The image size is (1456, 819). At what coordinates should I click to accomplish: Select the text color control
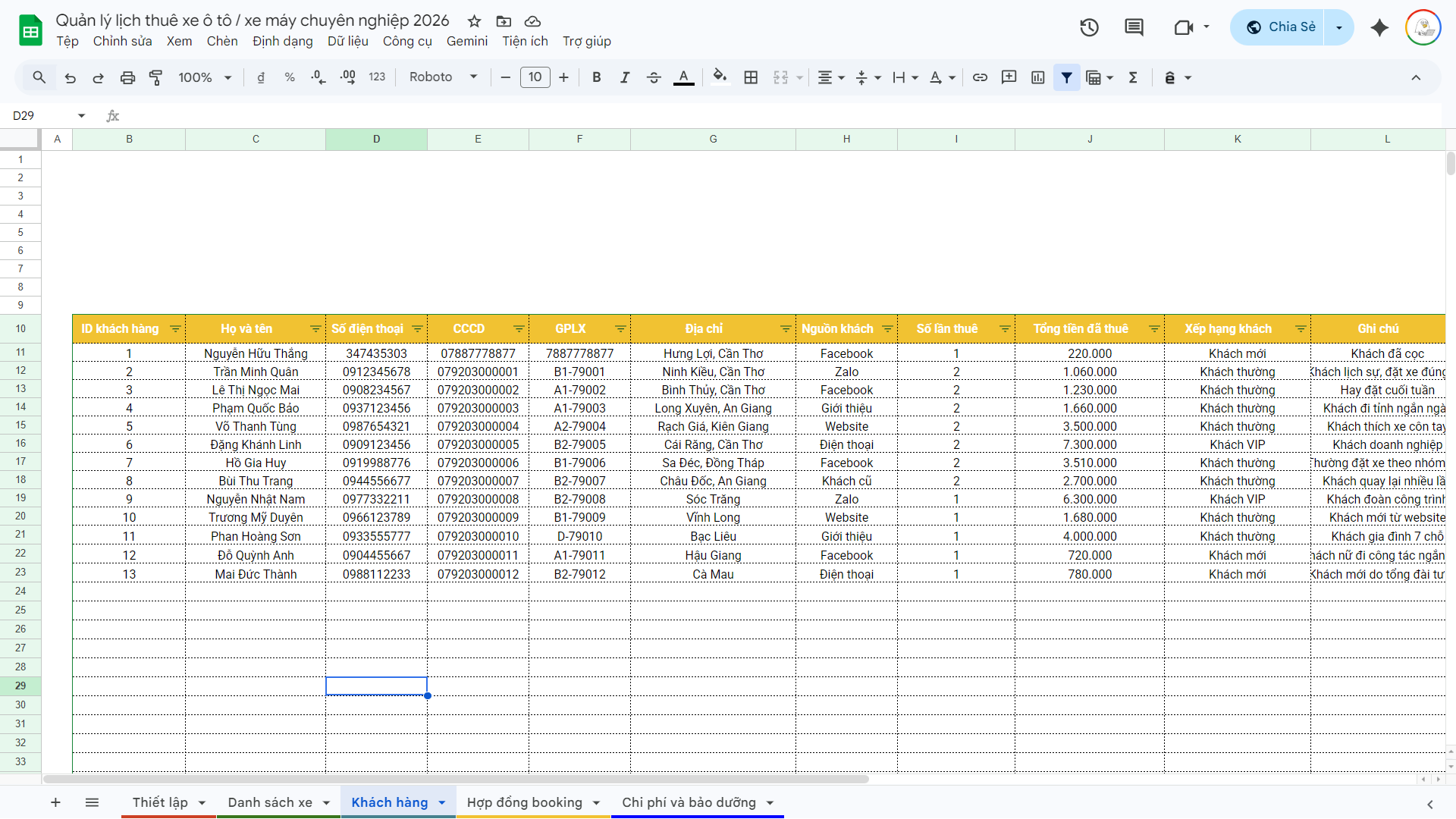click(x=683, y=77)
